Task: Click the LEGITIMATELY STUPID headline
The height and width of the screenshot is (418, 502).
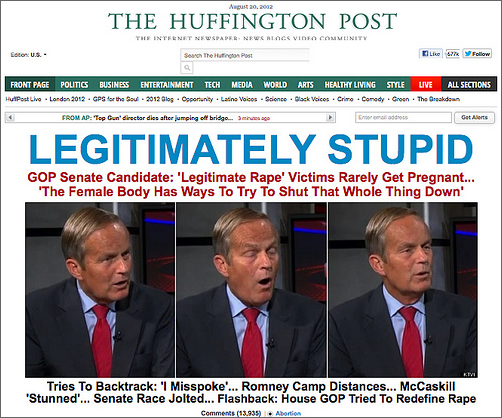Action: click(251, 149)
